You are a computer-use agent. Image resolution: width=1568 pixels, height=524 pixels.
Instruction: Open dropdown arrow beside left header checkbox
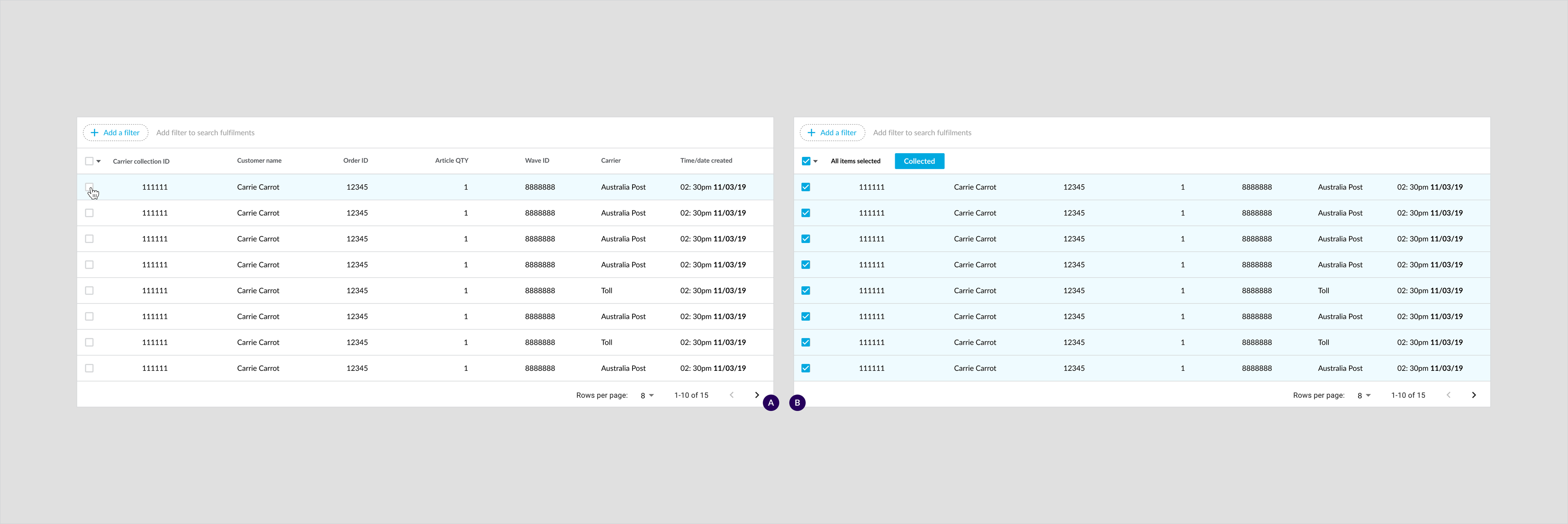pyautogui.click(x=98, y=161)
